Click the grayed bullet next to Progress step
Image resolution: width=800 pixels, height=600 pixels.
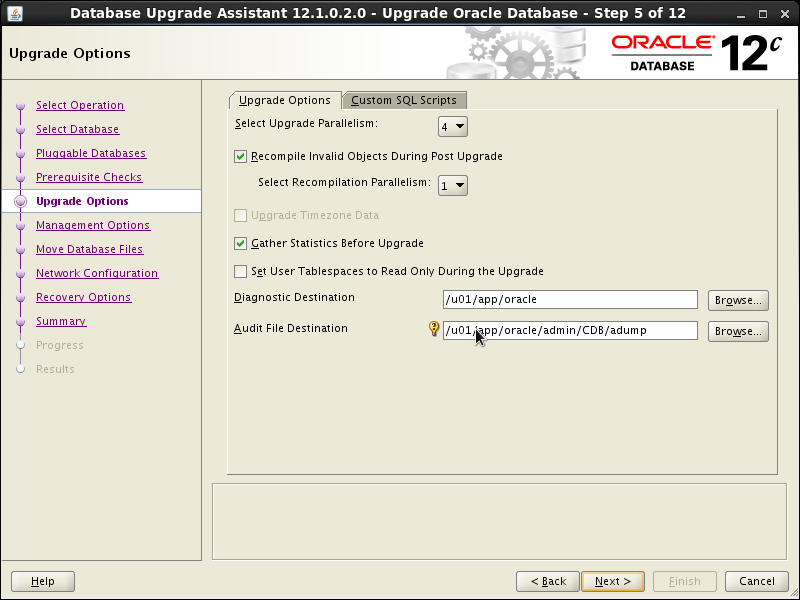point(22,345)
